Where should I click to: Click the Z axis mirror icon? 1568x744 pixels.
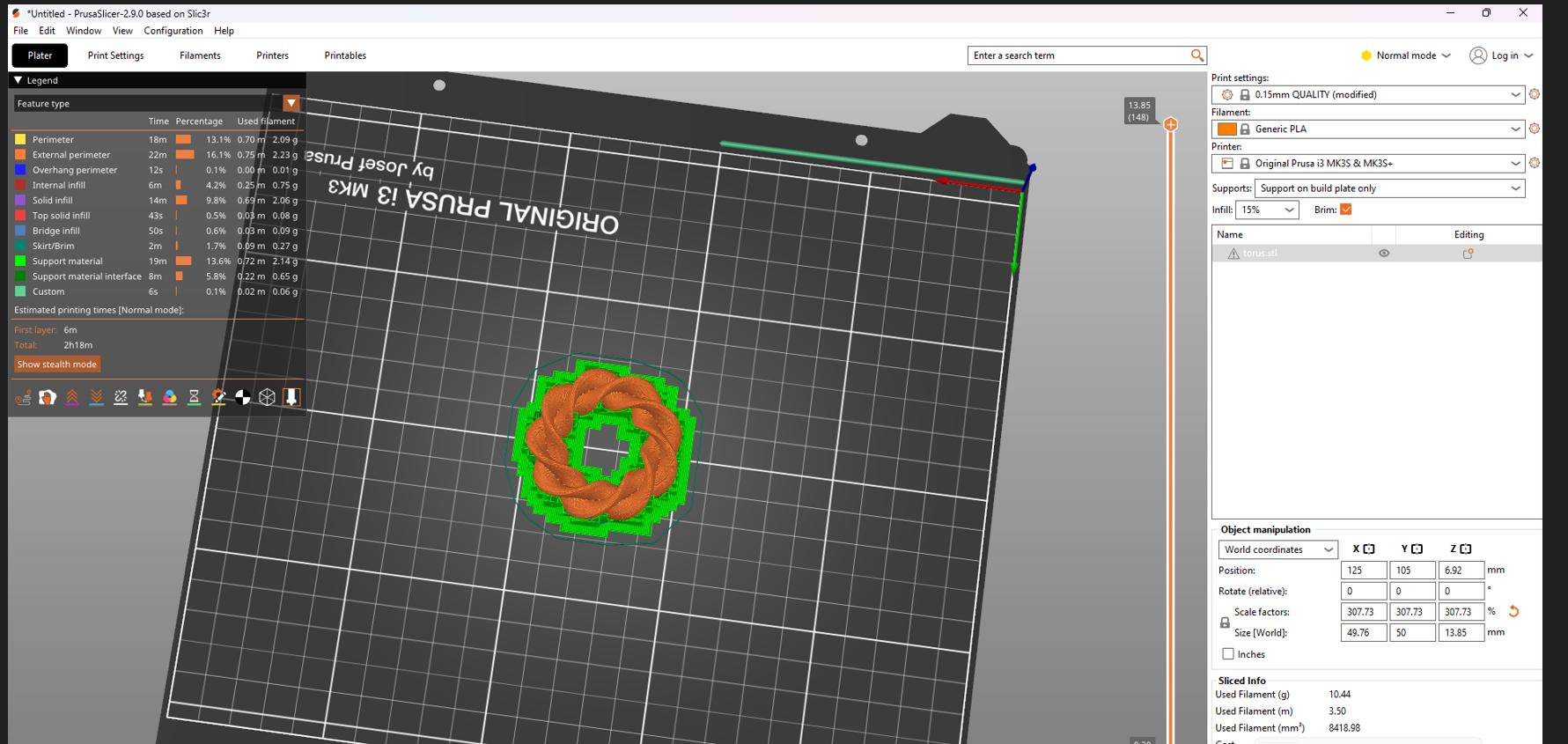(x=1466, y=549)
